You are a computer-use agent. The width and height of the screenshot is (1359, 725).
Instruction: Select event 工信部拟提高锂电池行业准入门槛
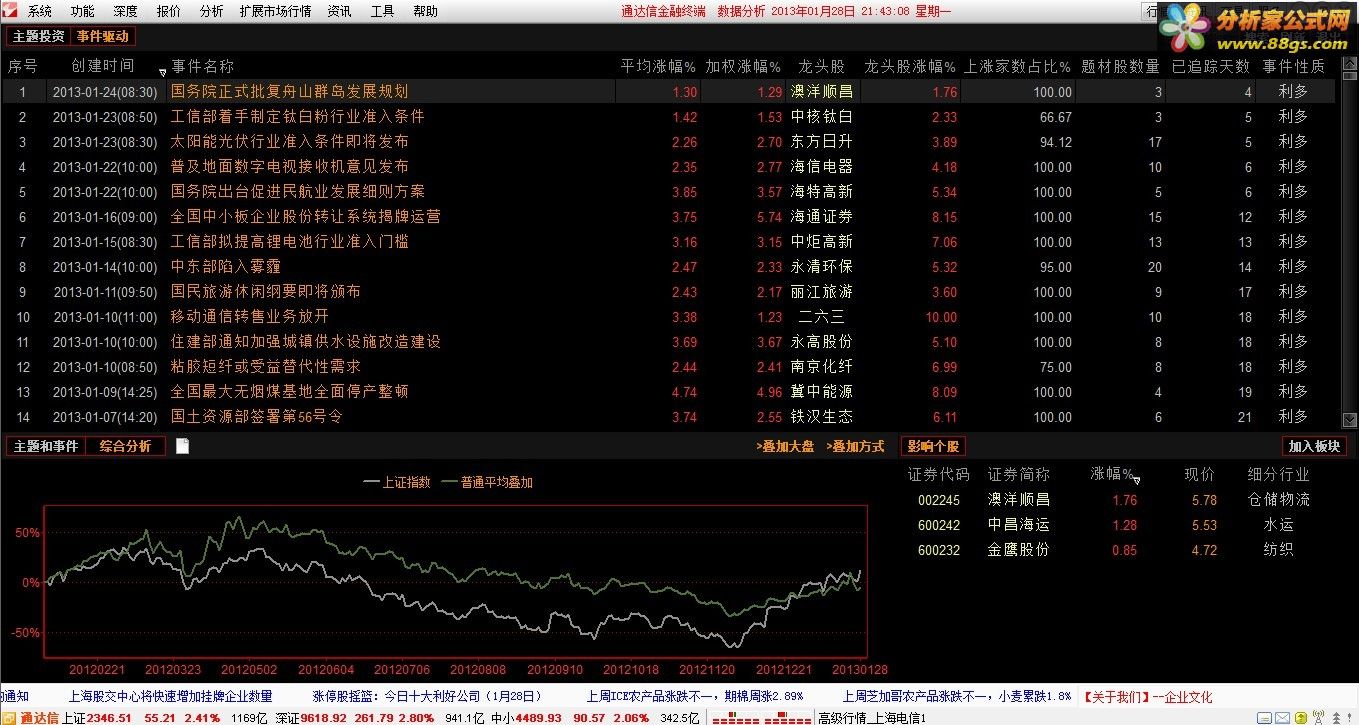[289, 241]
